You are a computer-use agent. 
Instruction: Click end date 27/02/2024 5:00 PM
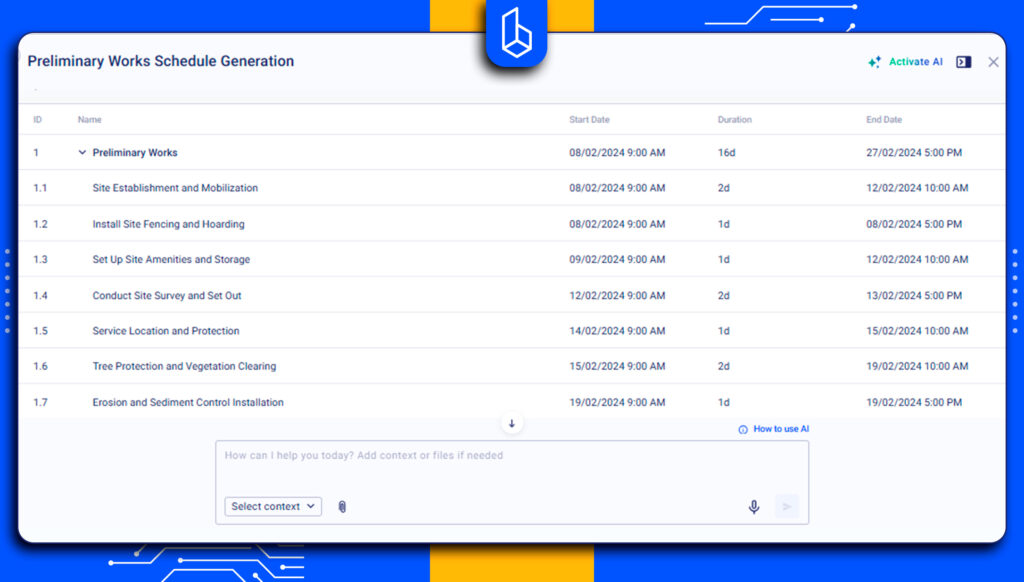click(x=914, y=152)
